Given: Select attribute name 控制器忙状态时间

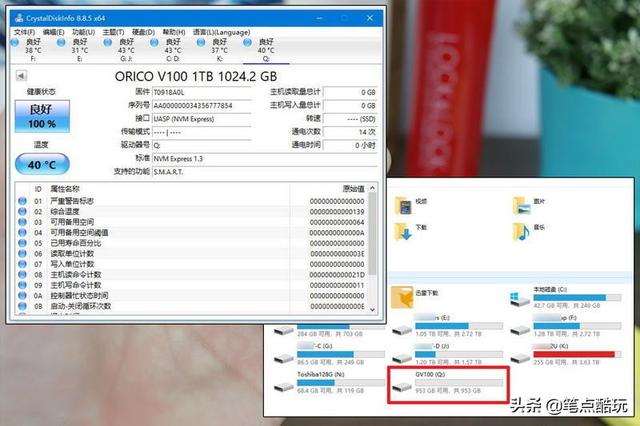Looking at the screenshot, I should point(79,295).
